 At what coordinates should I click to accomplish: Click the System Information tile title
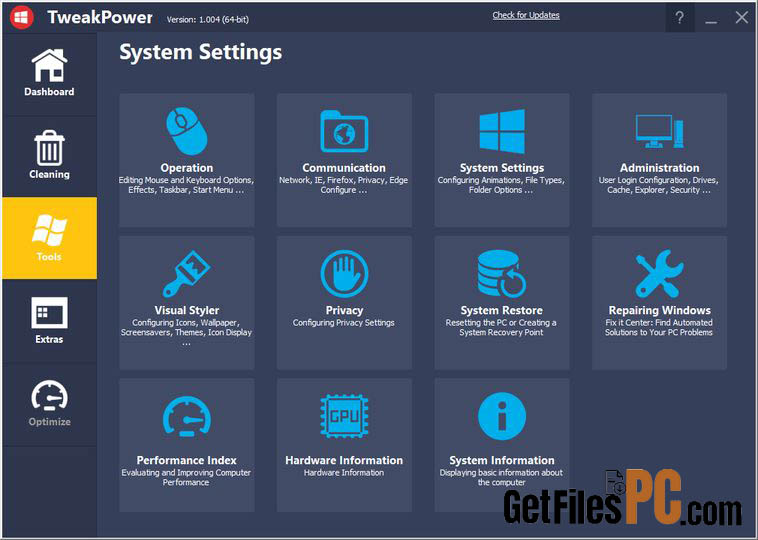[502, 461]
